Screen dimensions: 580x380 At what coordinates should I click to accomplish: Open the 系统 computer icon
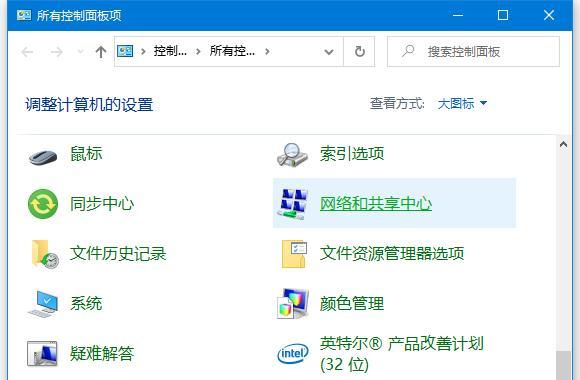point(43,304)
